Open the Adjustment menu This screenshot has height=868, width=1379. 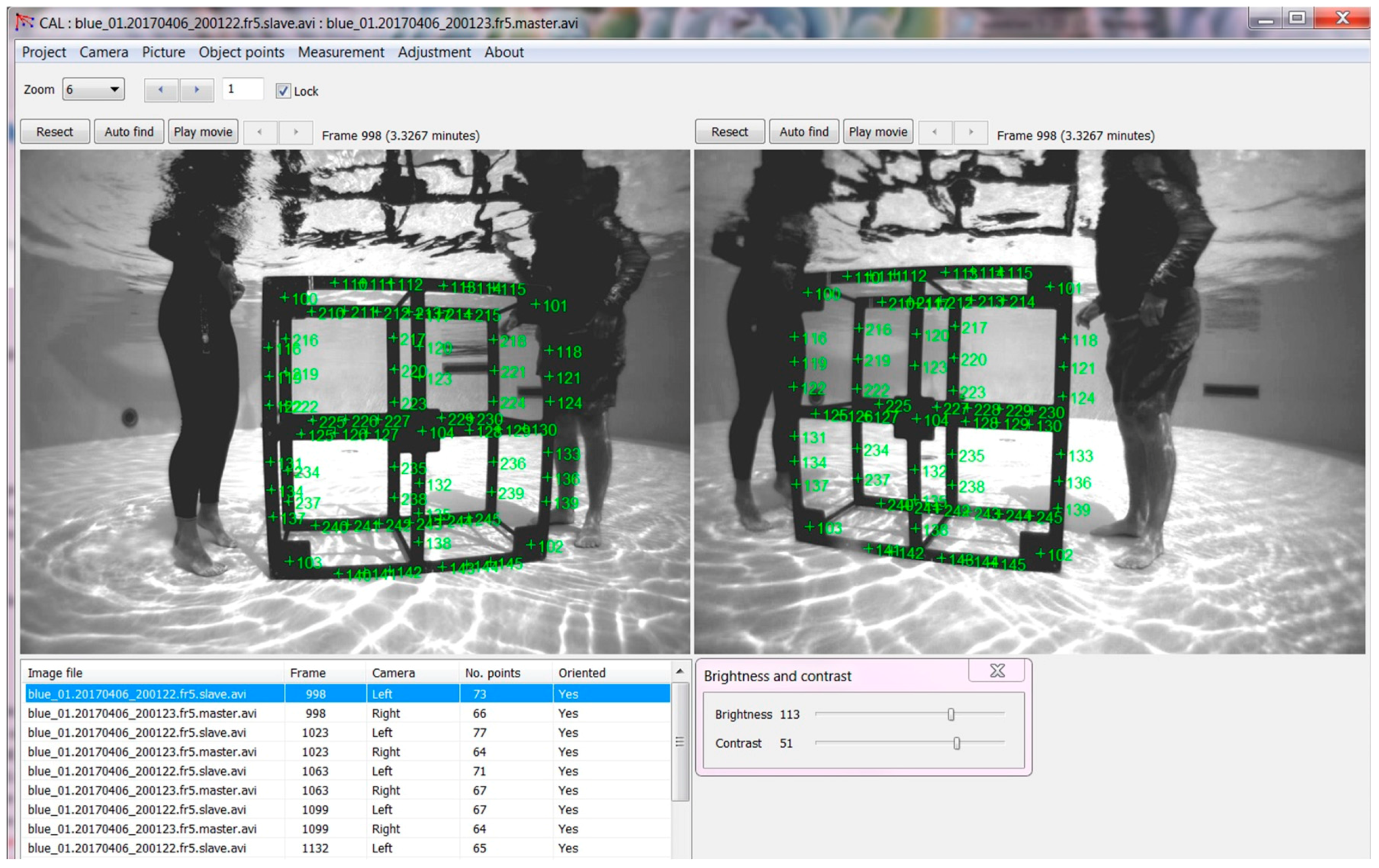(434, 52)
